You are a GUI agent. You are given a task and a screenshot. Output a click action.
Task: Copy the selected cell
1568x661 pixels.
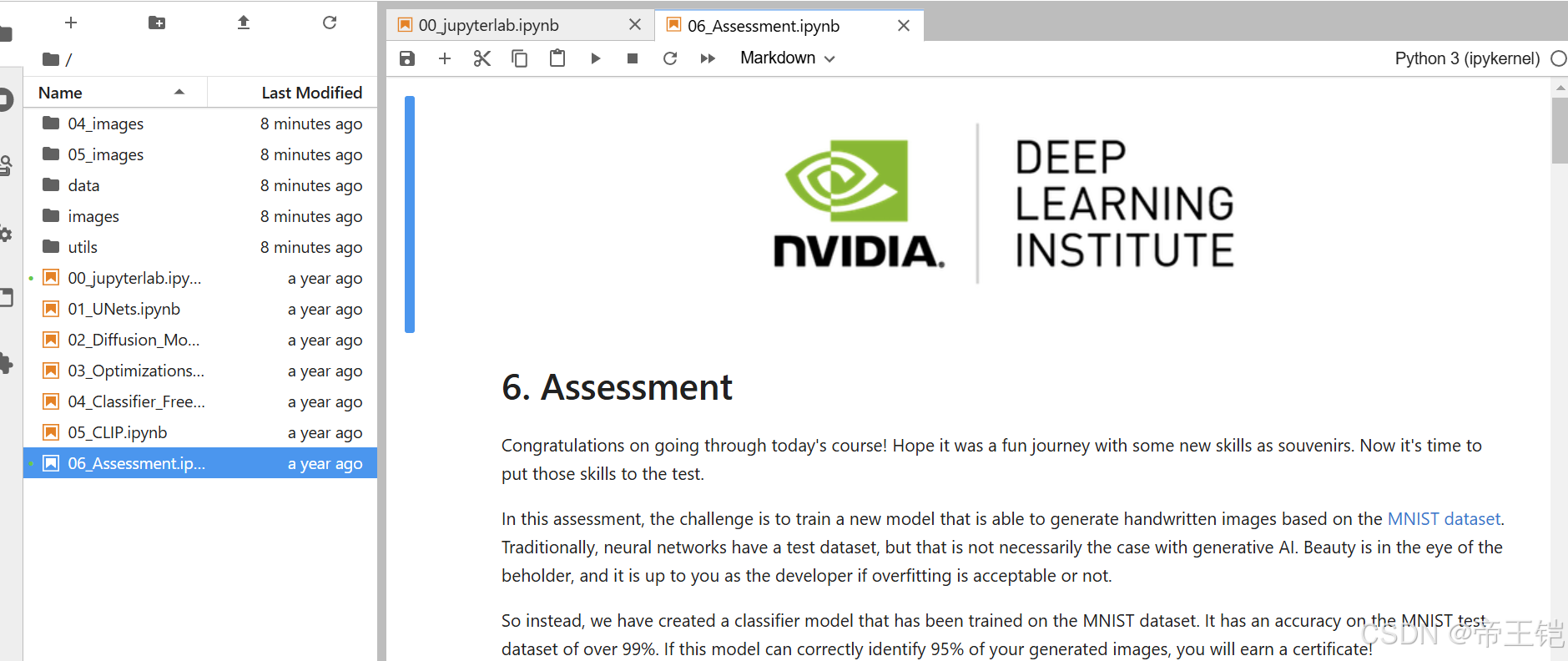pyautogui.click(x=519, y=58)
